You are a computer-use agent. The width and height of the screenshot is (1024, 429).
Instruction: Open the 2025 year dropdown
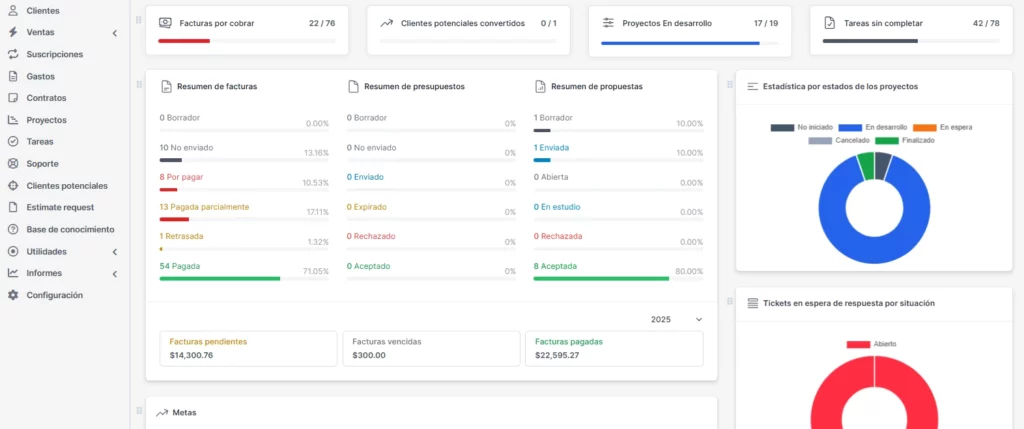[677, 320]
